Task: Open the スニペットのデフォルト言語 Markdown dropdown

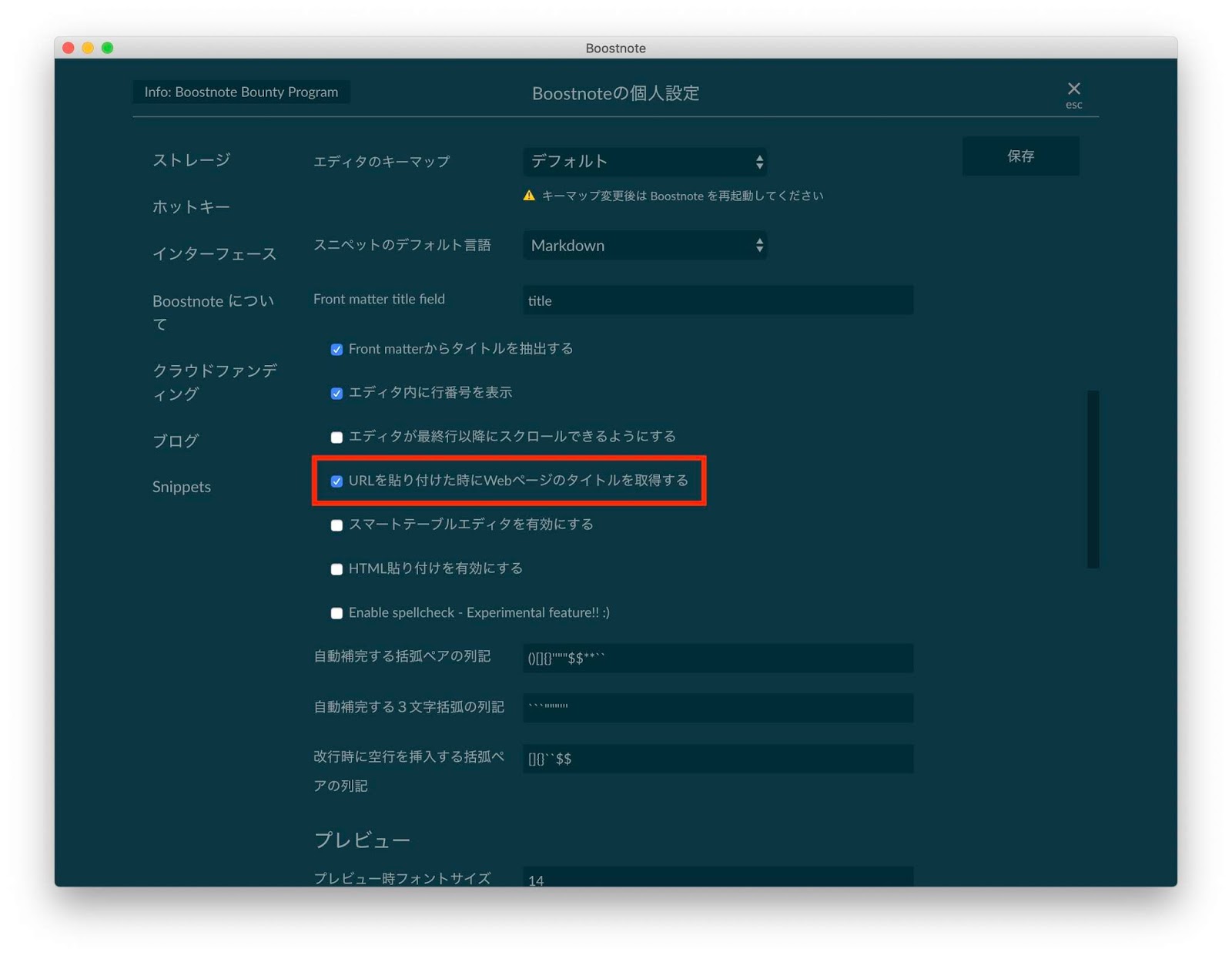Action: coord(645,245)
